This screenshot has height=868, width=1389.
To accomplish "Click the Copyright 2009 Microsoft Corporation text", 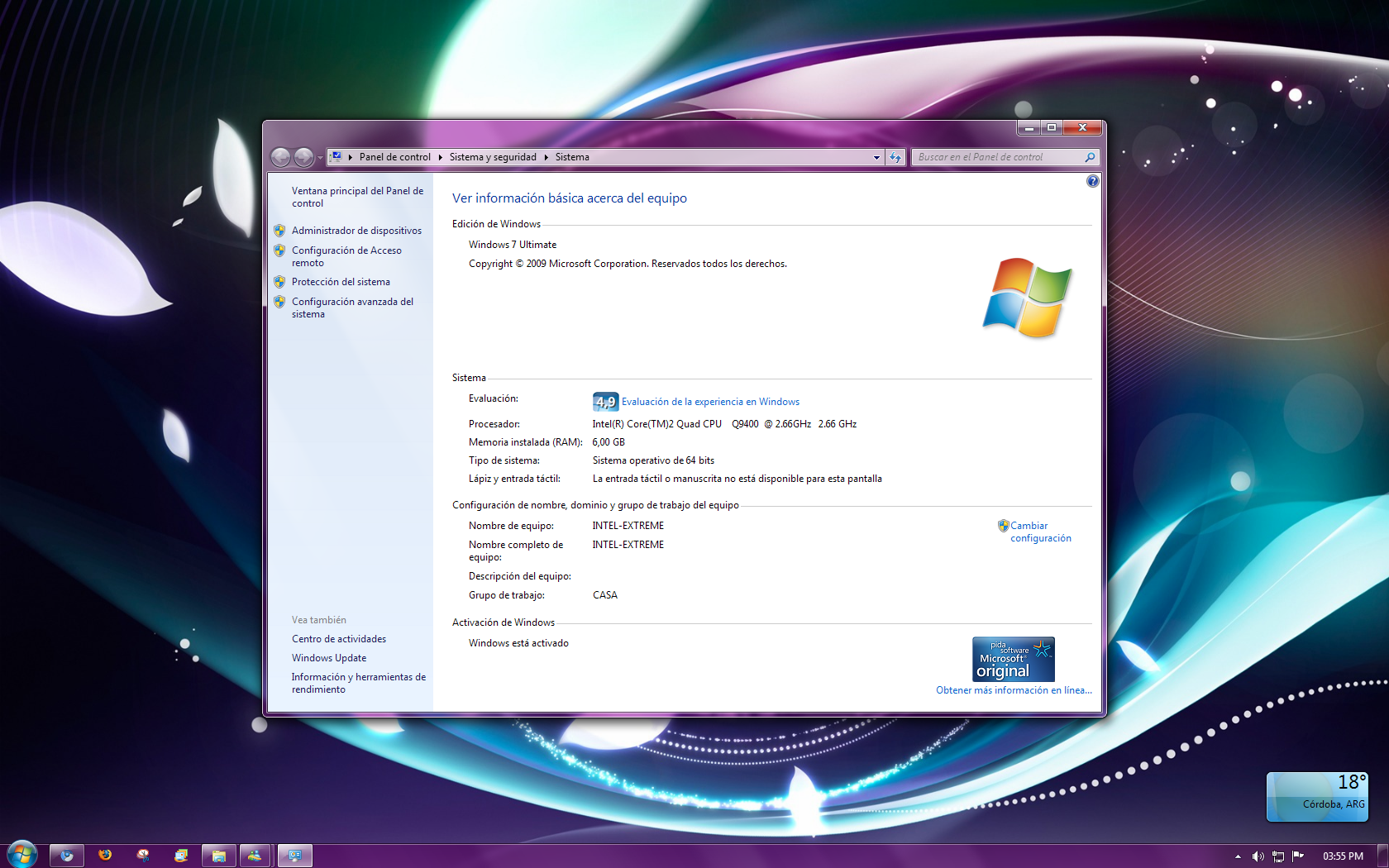I will [628, 264].
